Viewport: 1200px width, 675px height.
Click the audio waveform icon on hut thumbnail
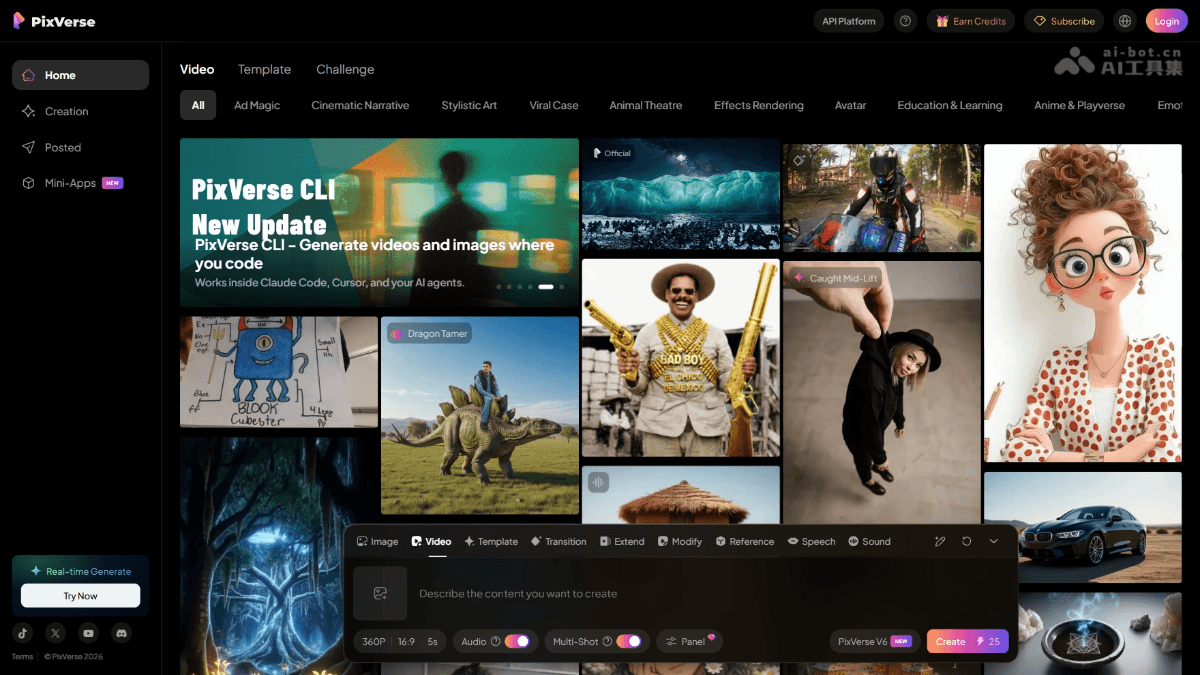[x=599, y=482]
